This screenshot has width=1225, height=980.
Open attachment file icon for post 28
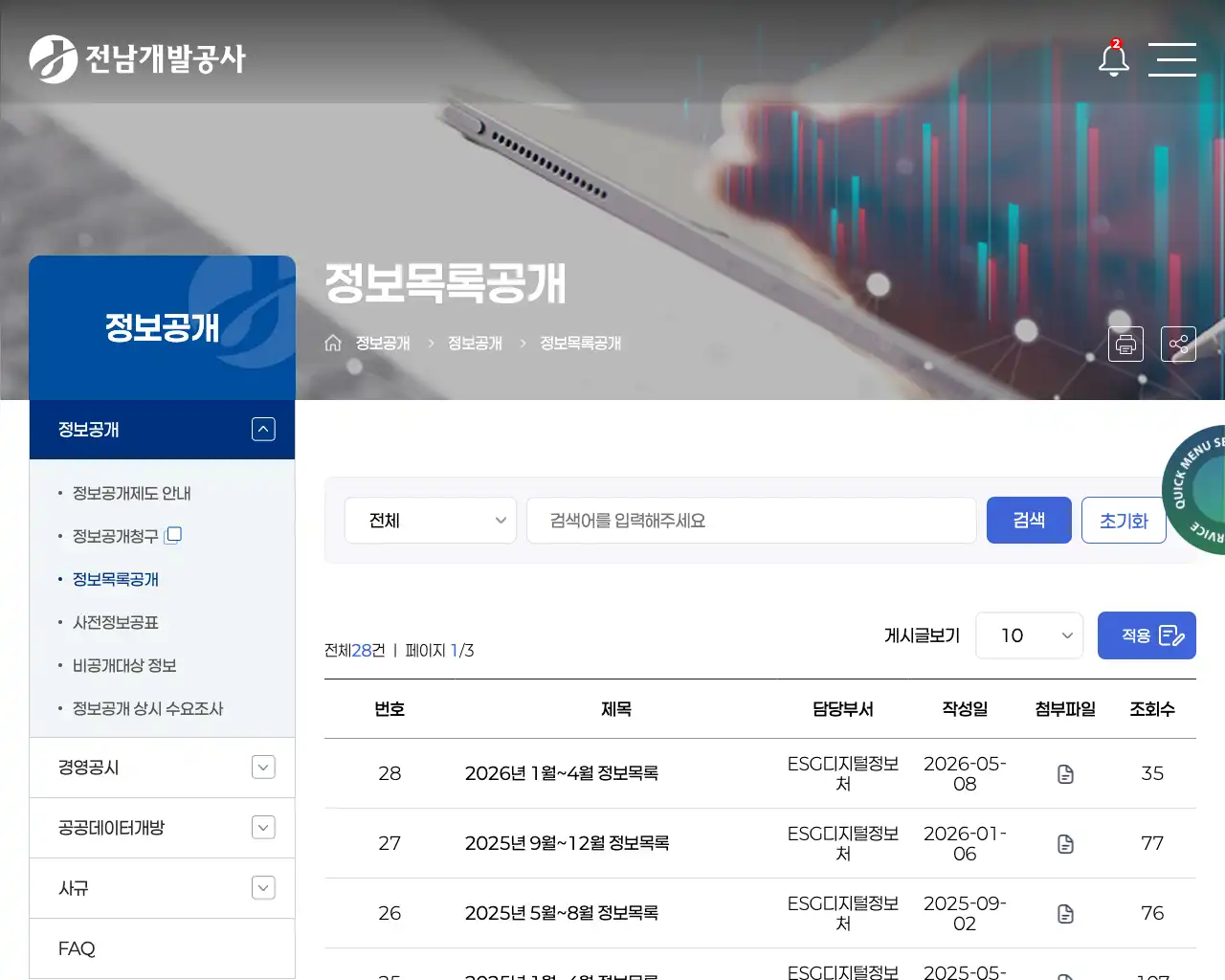pos(1065,773)
